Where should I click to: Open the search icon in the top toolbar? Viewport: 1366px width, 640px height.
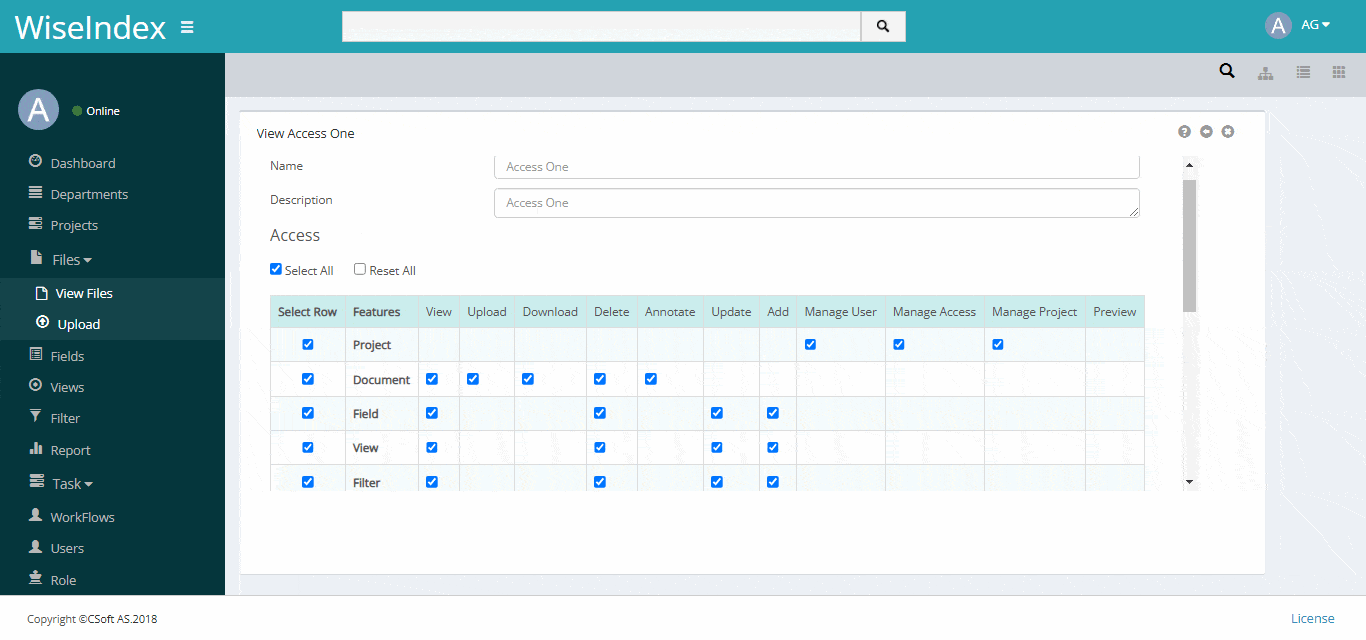coord(1227,71)
